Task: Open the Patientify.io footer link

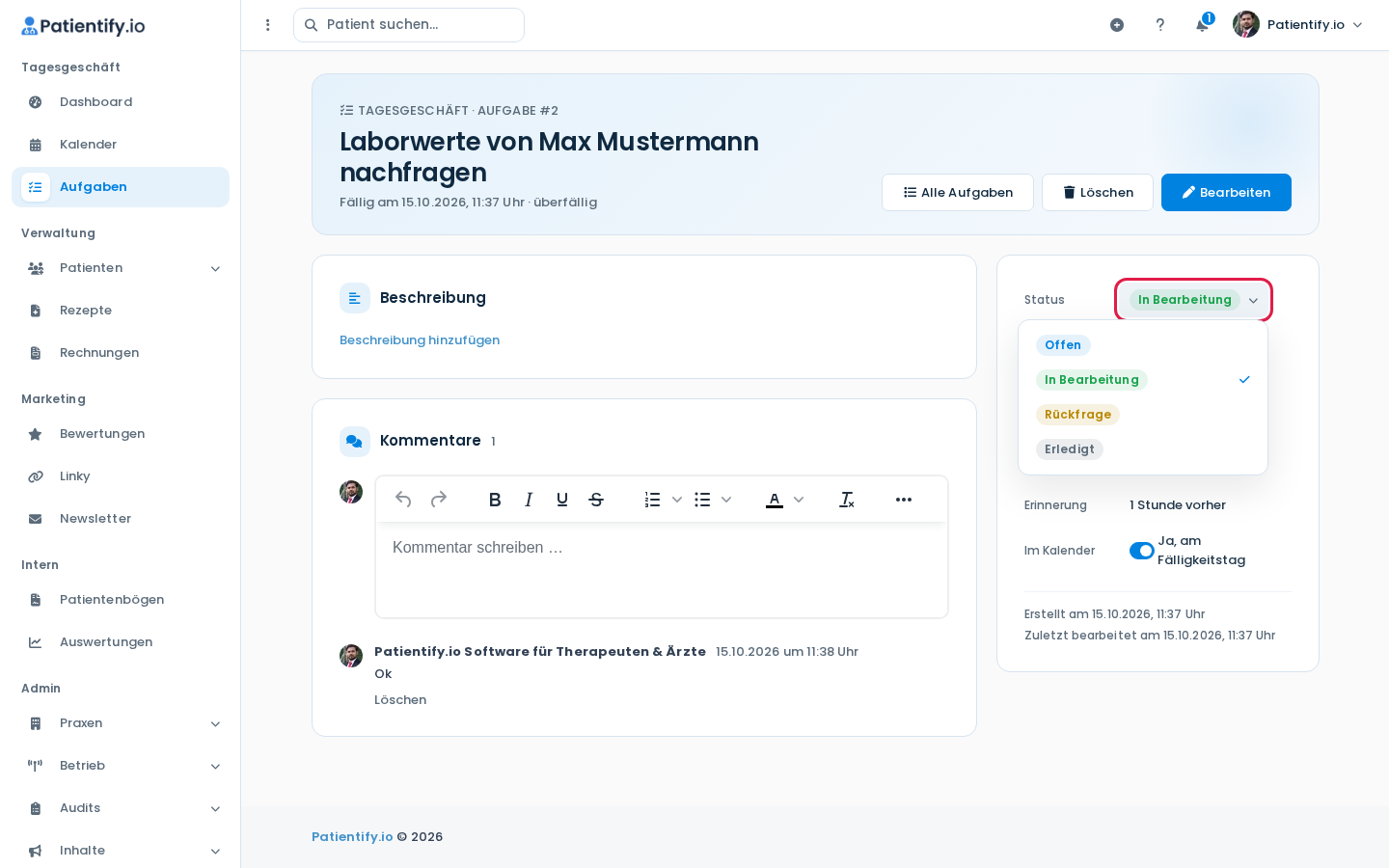Action: point(352,837)
